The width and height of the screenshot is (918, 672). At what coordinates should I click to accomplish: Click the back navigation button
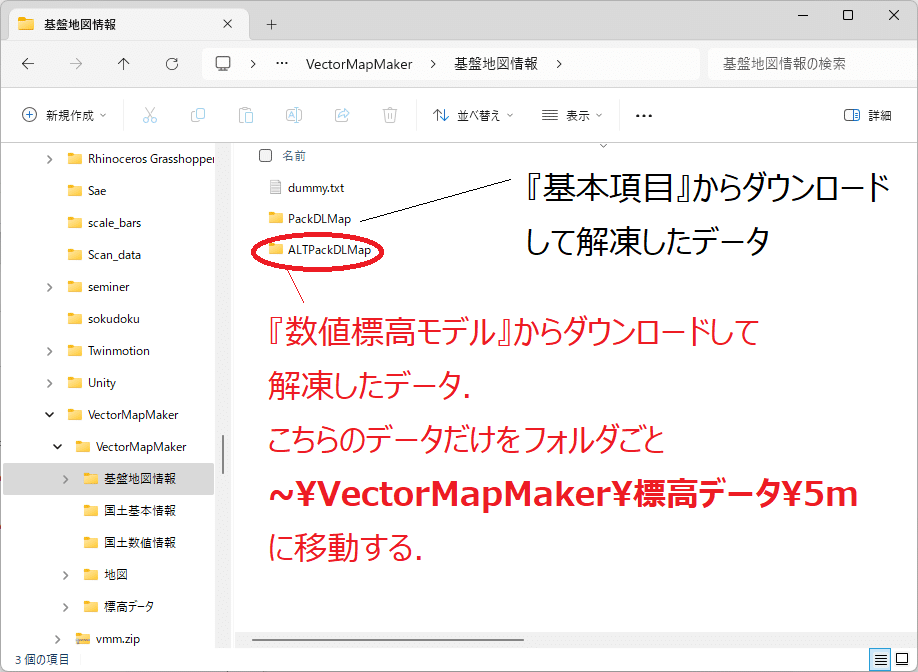(28, 63)
